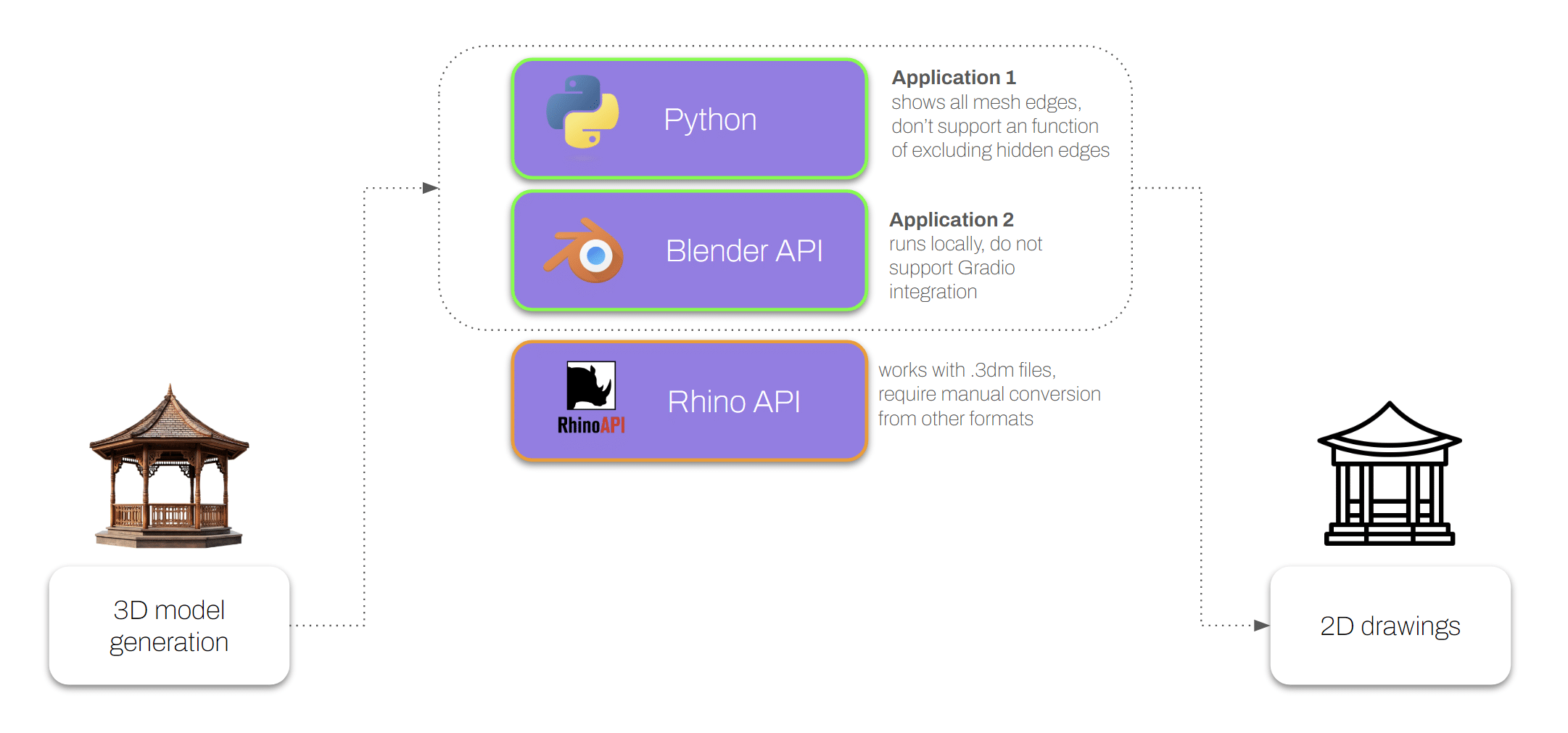Screen dimensions: 1568x733
Task: Click the 'Rhino API' label text
Action: point(734,402)
